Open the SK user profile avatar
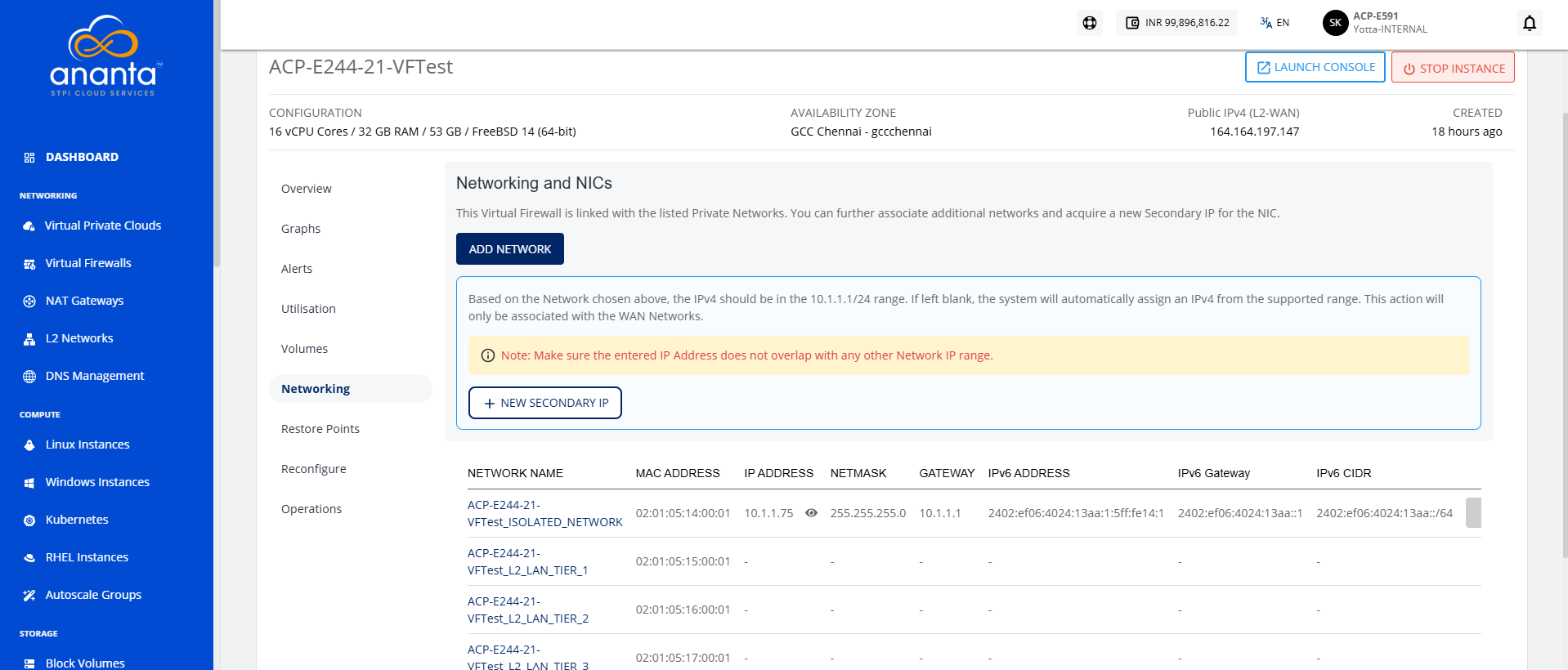This screenshot has width=1568, height=670. coord(1335,23)
